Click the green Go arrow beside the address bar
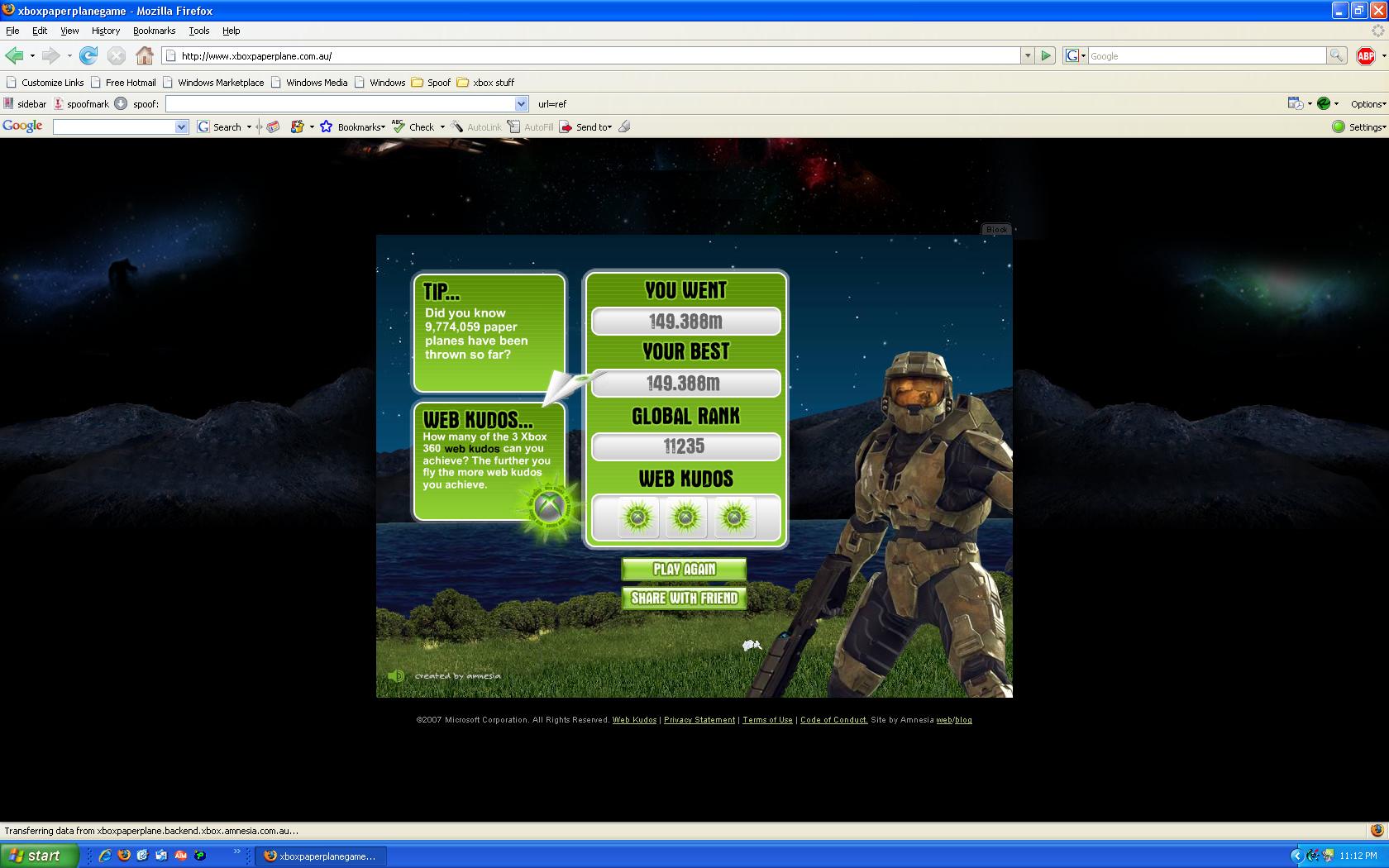Screen dimensions: 1389x868 [x=1046, y=55]
